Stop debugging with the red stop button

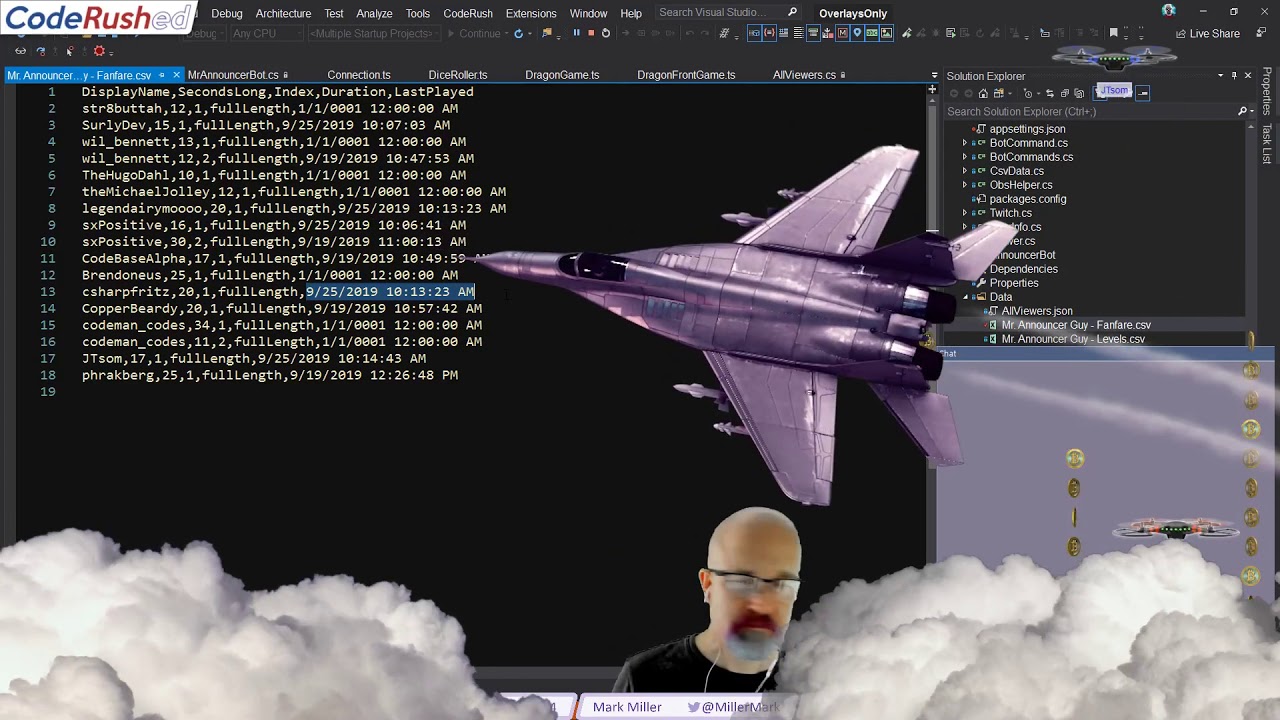tap(591, 33)
